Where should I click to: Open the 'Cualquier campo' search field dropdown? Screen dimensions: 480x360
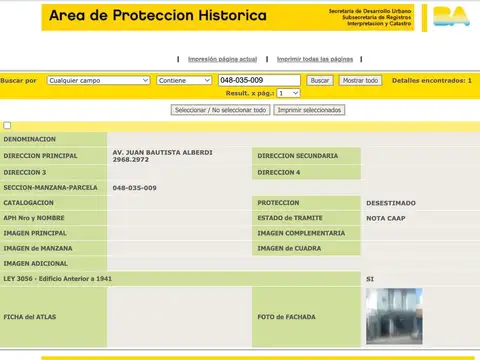coord(98,80)
